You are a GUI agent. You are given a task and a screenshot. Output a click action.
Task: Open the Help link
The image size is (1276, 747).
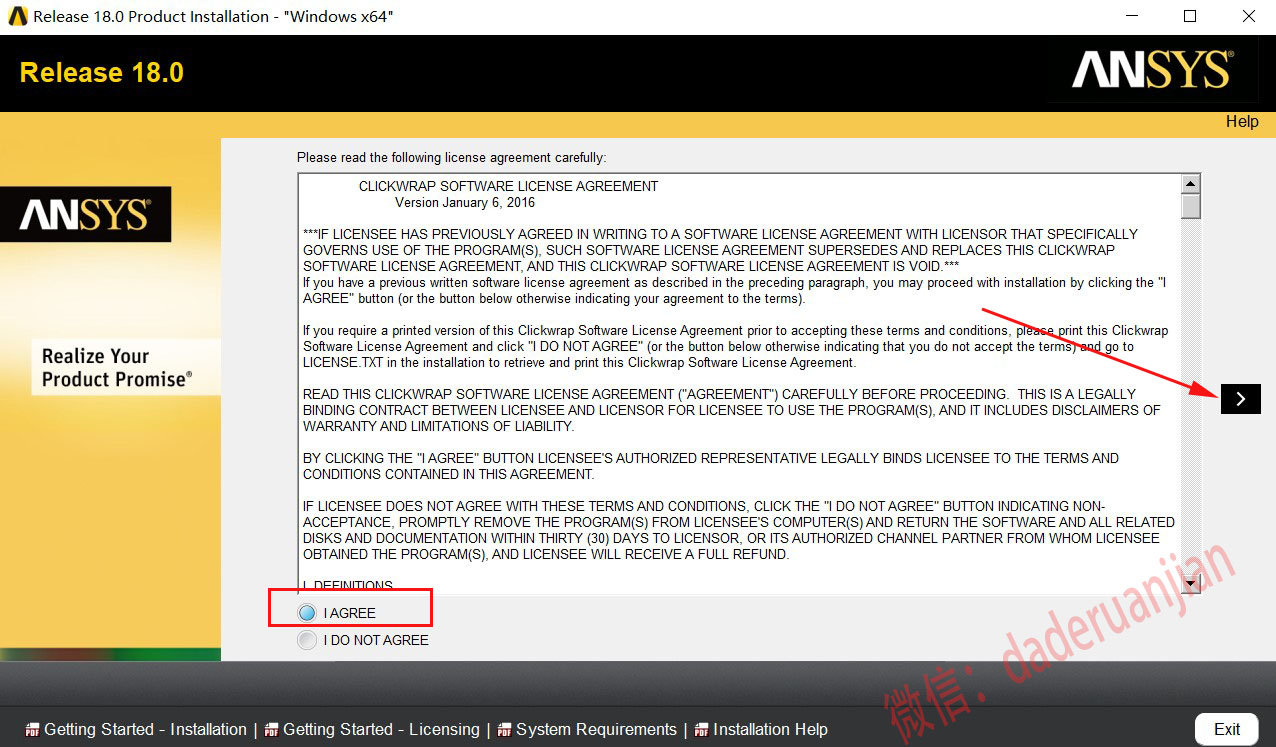(x=1242, y=121)
